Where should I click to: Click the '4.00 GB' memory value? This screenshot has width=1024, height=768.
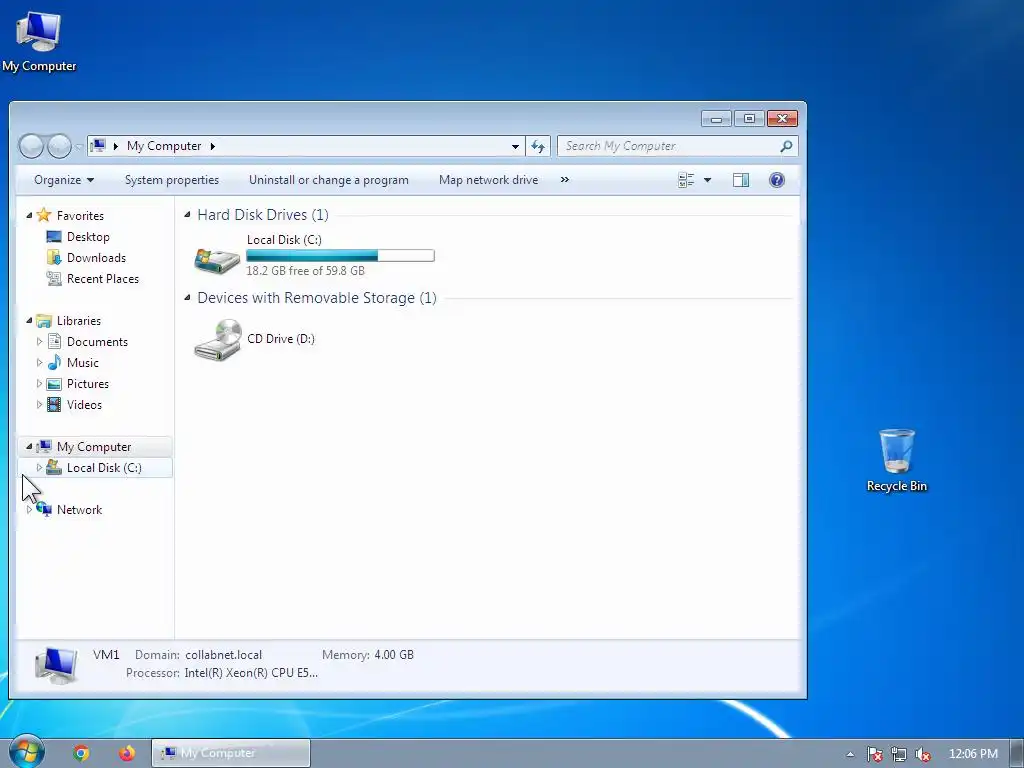[394, 655]
